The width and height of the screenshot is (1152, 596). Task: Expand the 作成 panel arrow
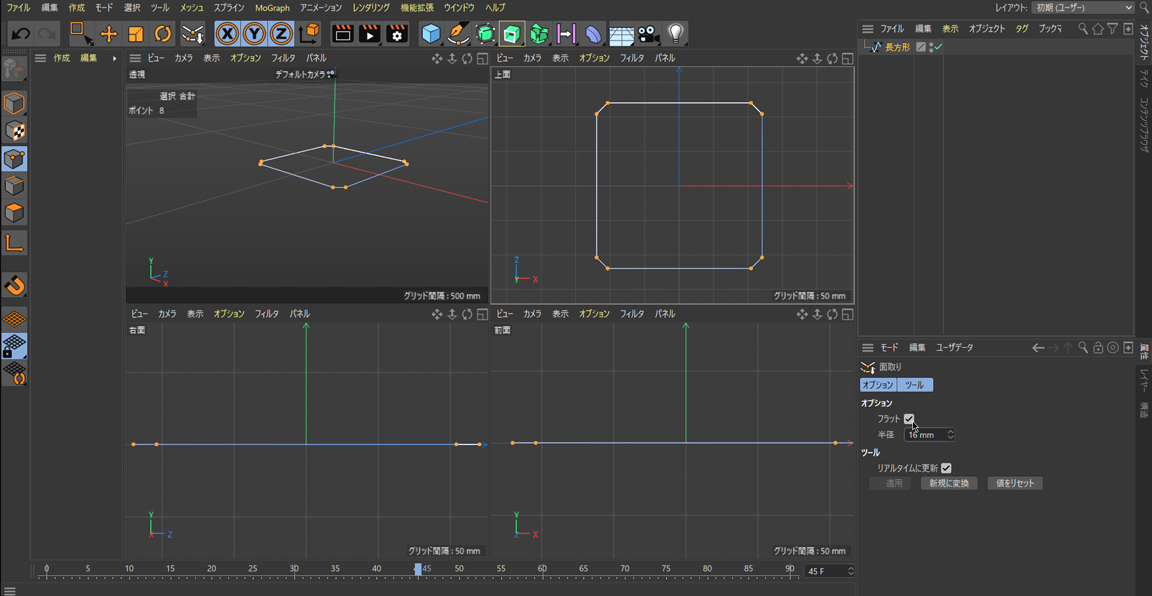click(x=114, y=58)
